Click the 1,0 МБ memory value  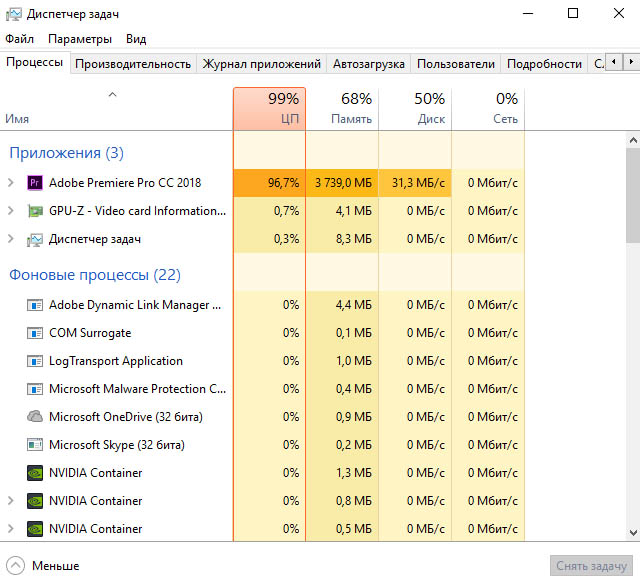353,361
